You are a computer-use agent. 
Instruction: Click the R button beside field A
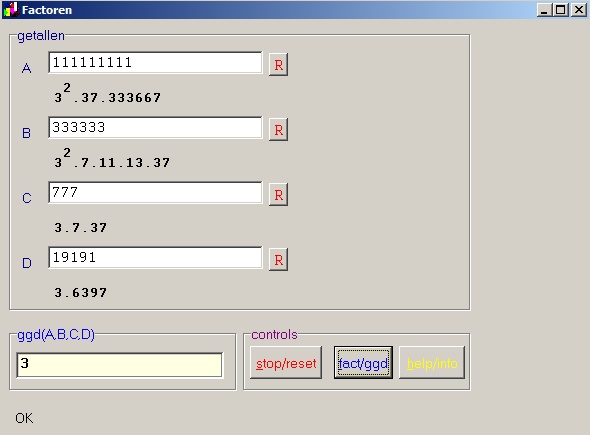(x=278, y=65)
